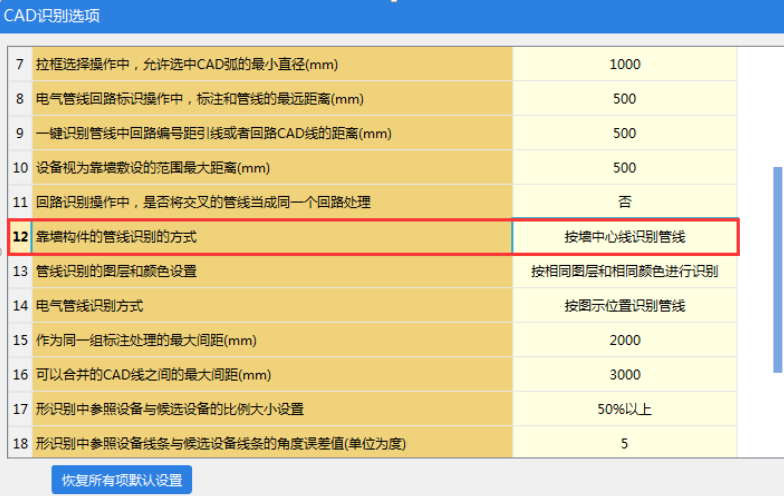The height and width of the screenshot is (496, 784).
Task: Edit the 500 value for 设备视为靠墙敷设 row
Action: coord(624,168)
